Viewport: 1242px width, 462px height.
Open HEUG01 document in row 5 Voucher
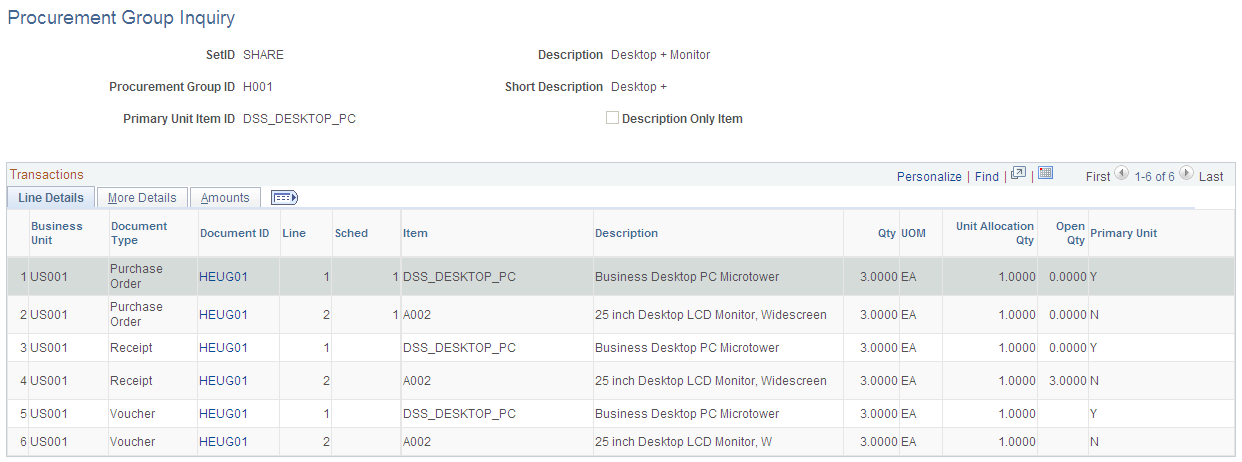click(x=223, y=414)
